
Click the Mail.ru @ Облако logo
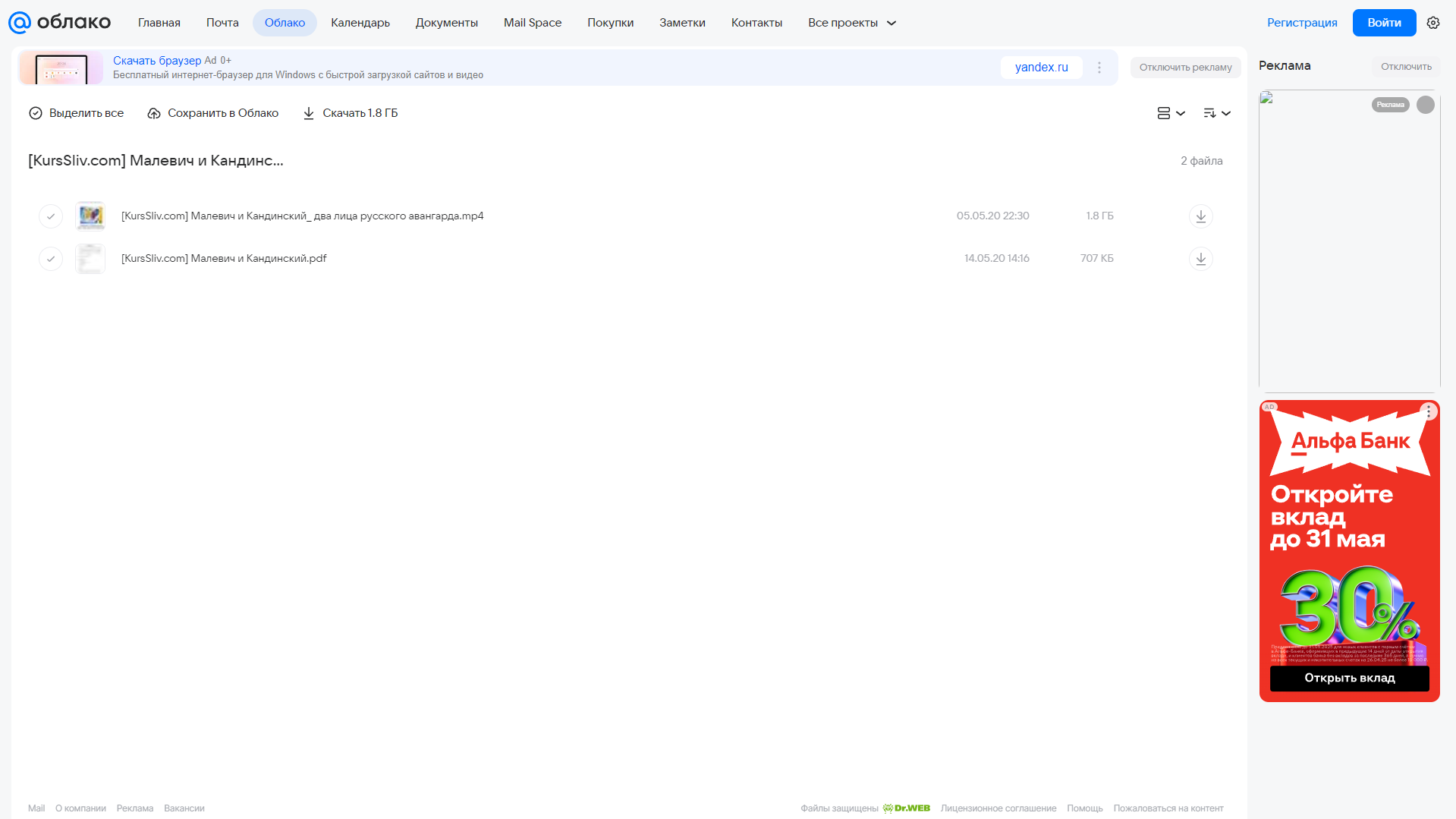59,23
